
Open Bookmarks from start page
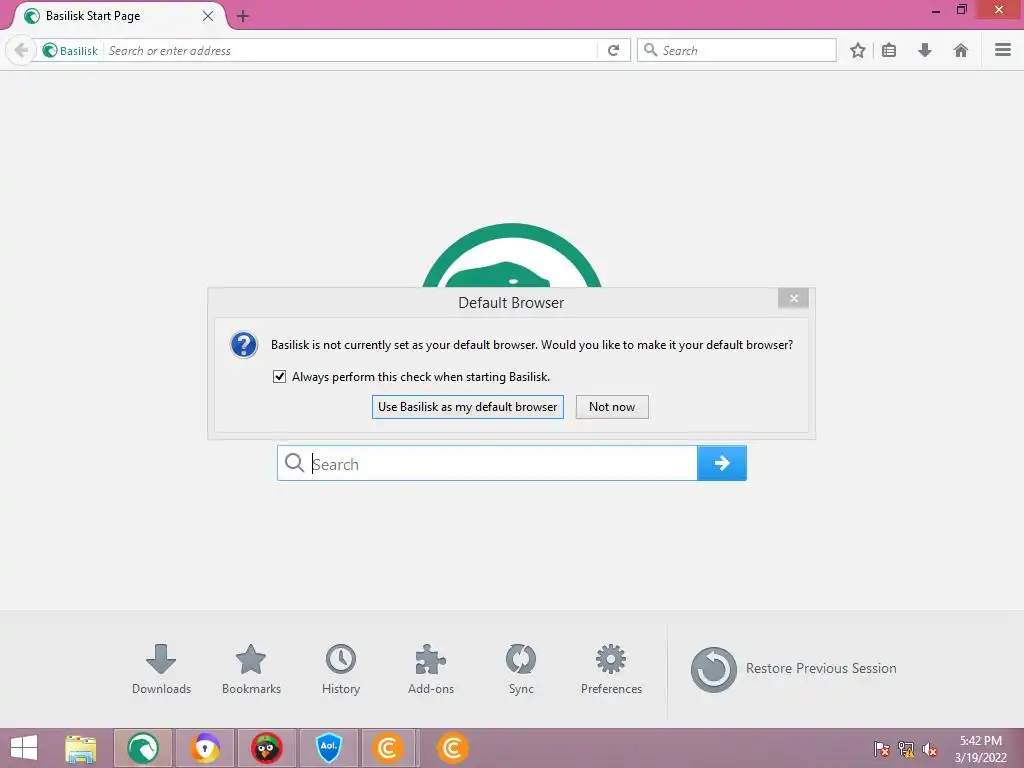coord(251,669)
